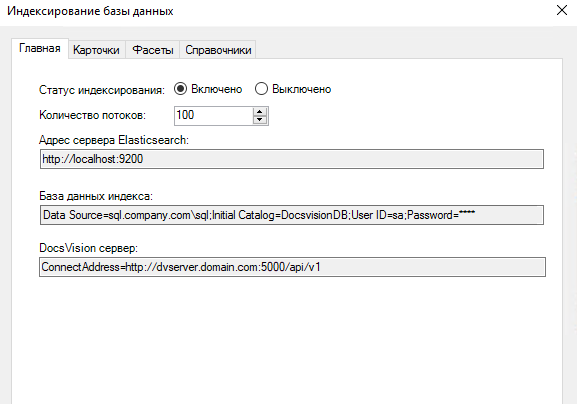
Task: Click the Статус индексирования label
Action: (x=102, y=90)
